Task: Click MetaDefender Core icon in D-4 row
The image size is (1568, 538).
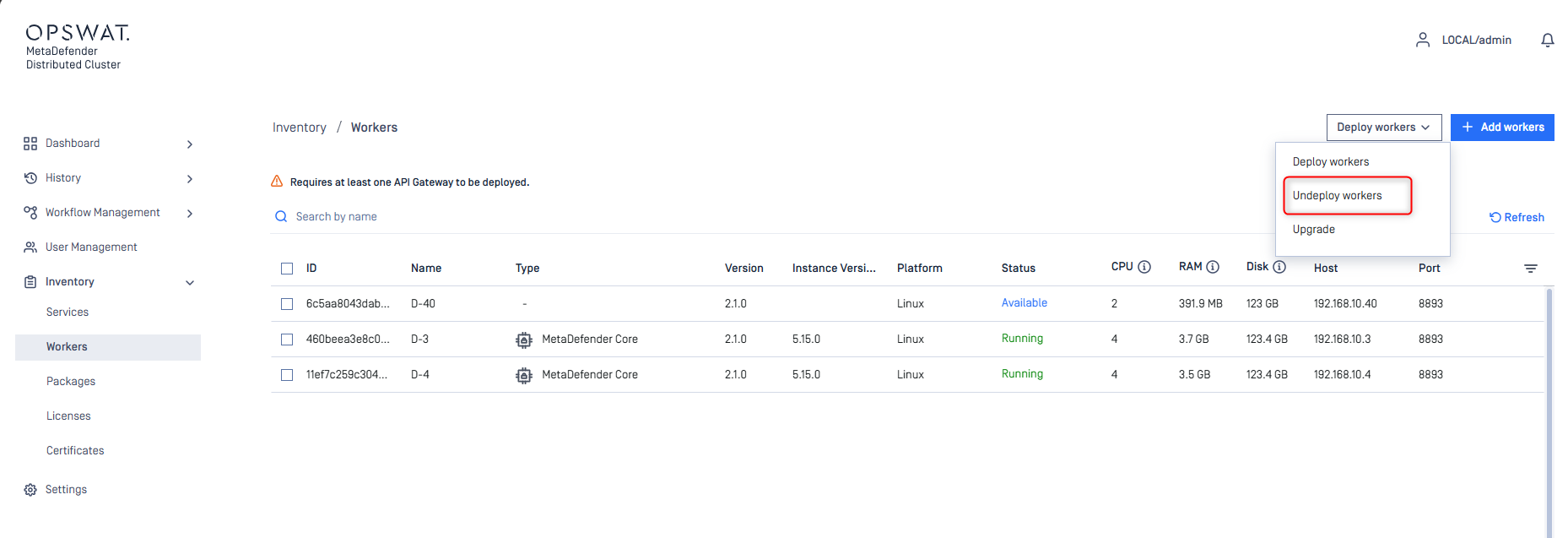Action: coord(524,375)
